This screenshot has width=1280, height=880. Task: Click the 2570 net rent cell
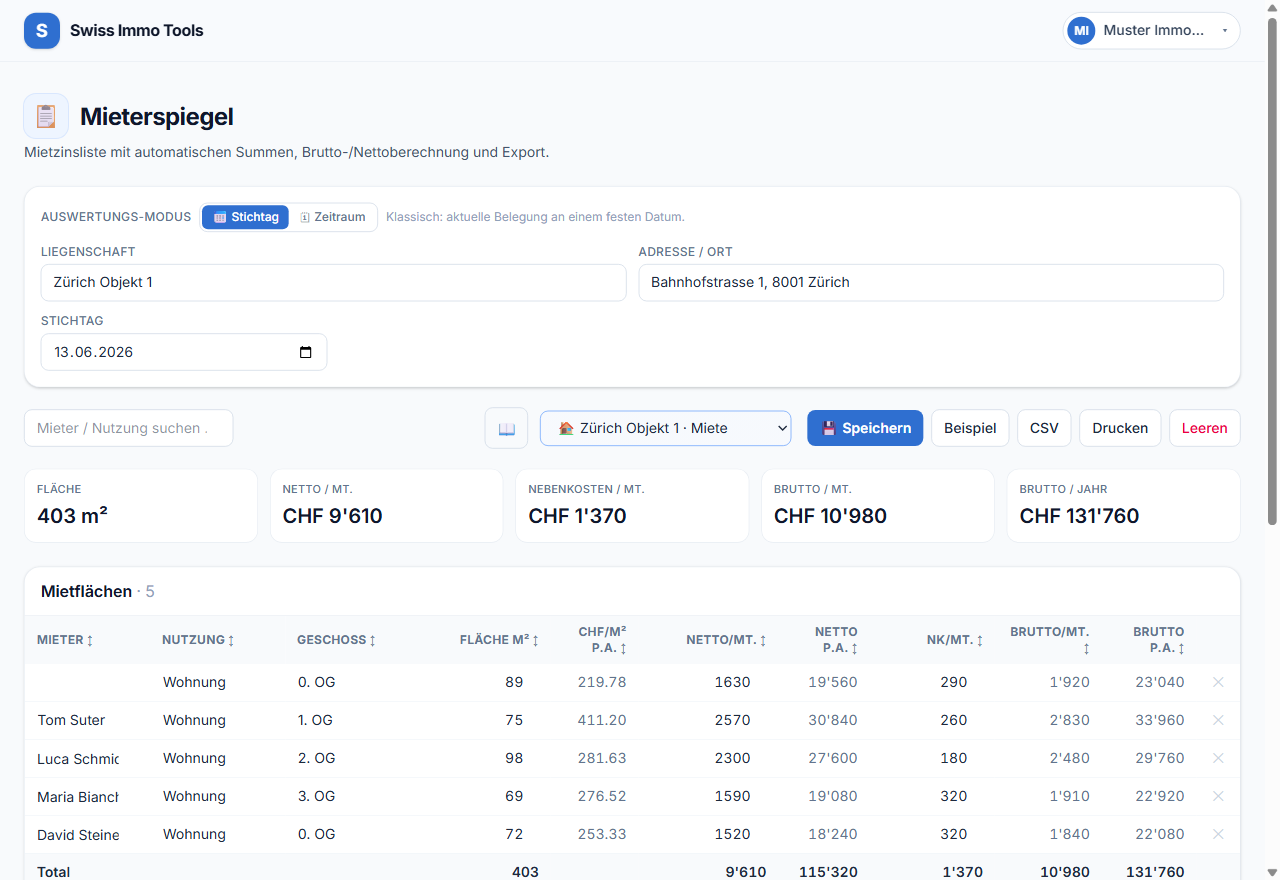(732, 720)
